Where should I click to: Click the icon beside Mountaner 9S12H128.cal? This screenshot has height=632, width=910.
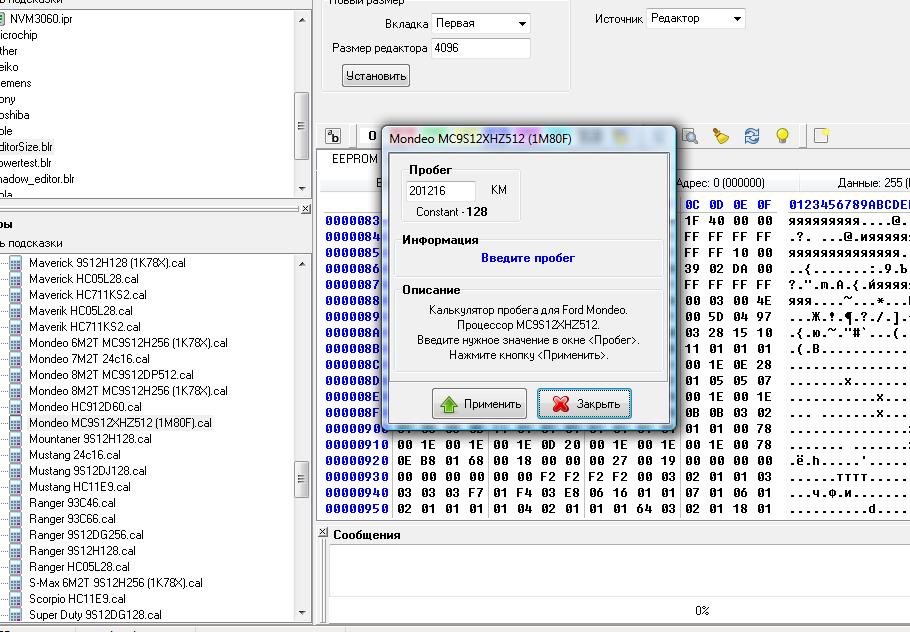(x=16, y=439)
